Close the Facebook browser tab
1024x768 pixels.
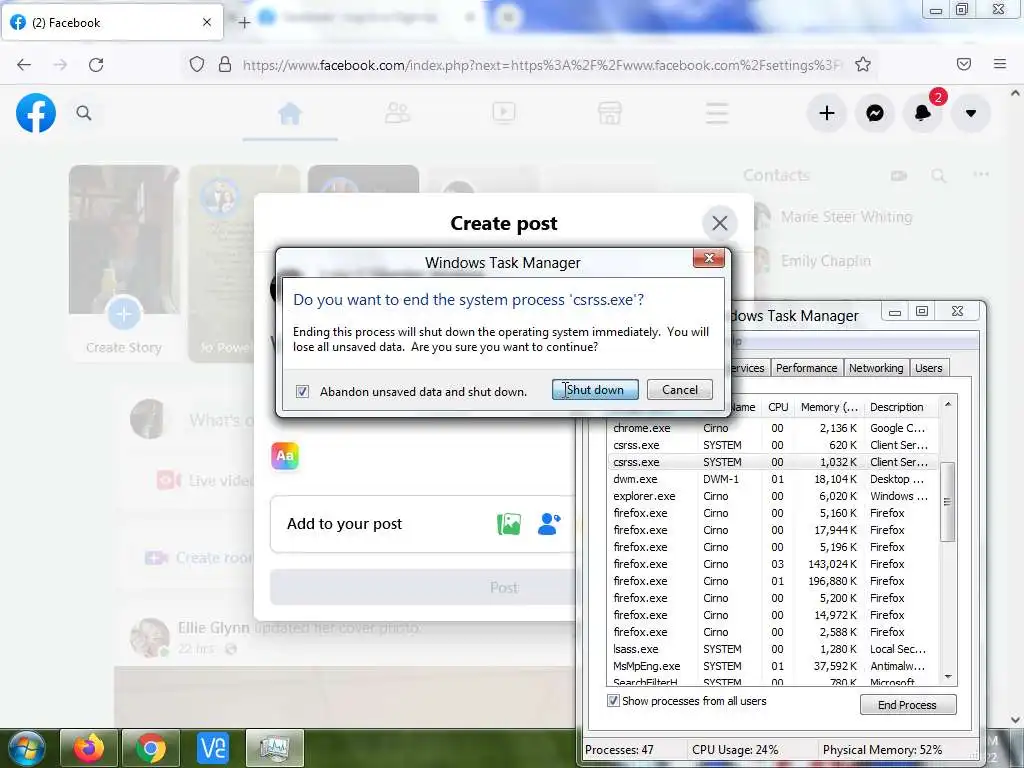click(207, 22)
